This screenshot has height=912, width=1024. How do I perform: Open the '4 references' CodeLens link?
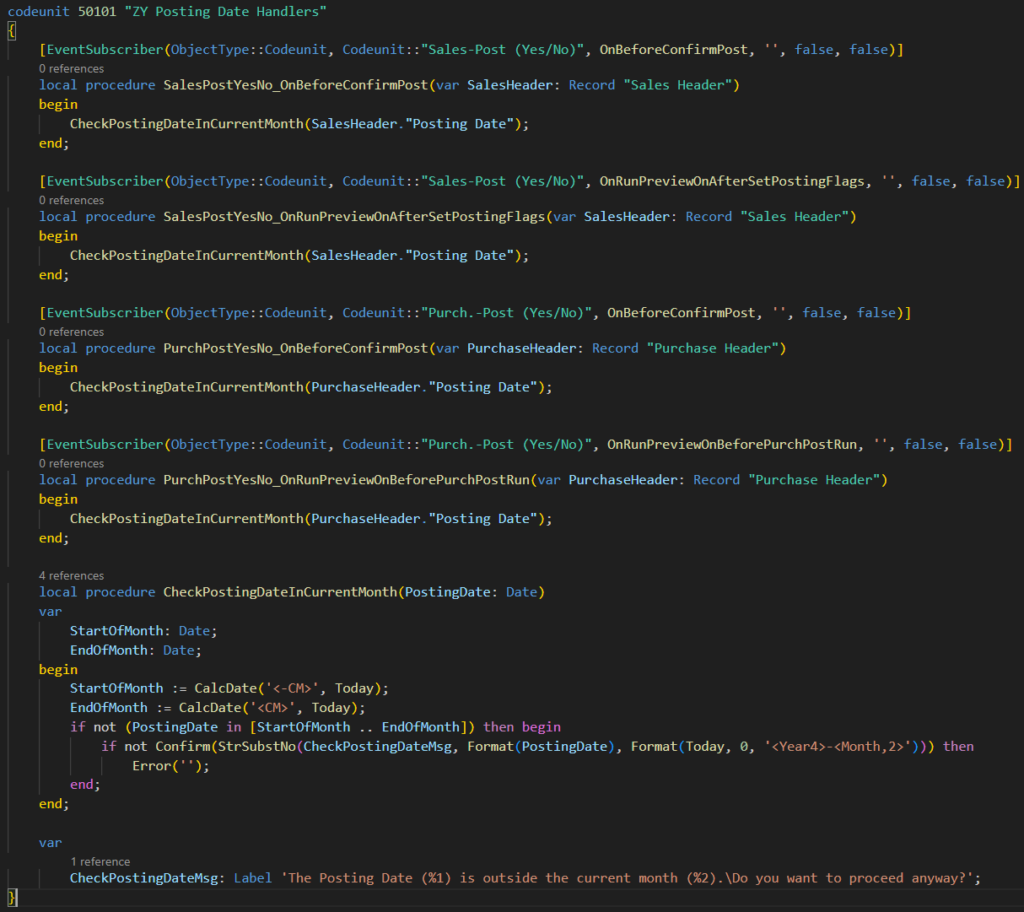point(71,576)
